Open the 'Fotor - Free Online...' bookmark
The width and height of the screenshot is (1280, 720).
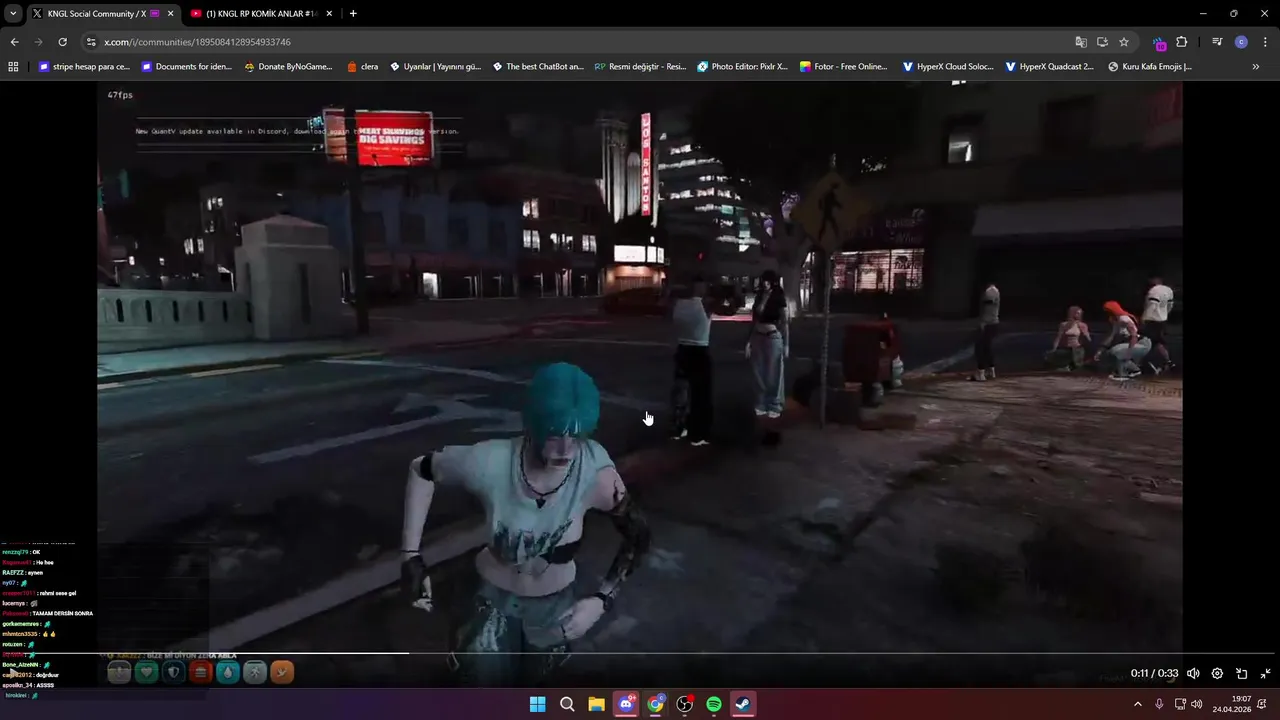coord(845,67)
